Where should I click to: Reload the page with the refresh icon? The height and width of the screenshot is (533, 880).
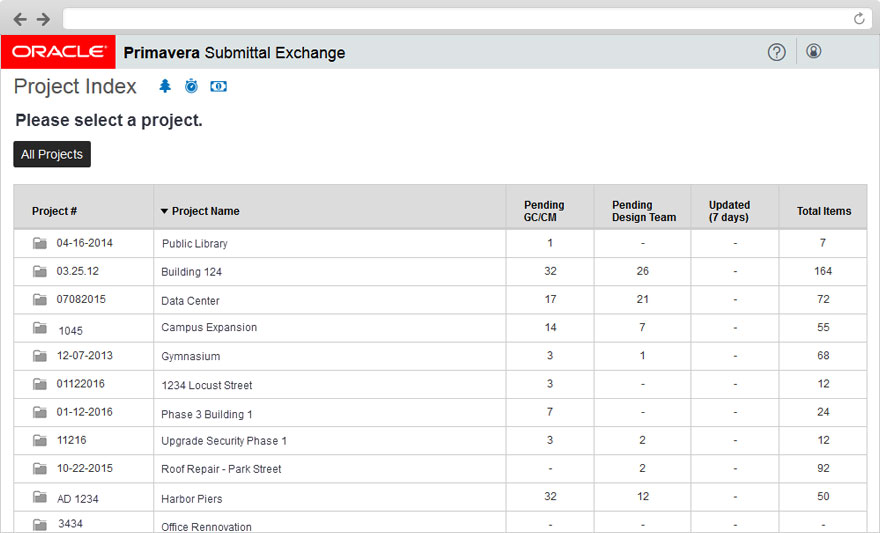tap(859, 19)
